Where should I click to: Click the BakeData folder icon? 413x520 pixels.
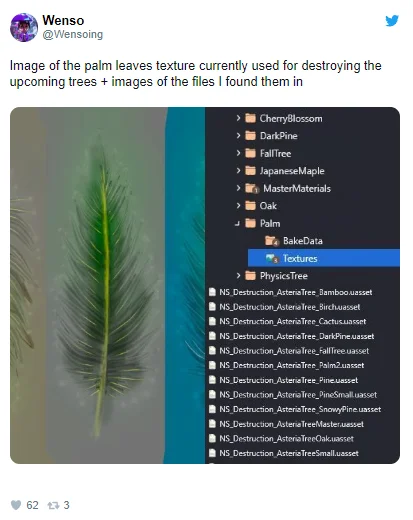[x=271, y=241]
